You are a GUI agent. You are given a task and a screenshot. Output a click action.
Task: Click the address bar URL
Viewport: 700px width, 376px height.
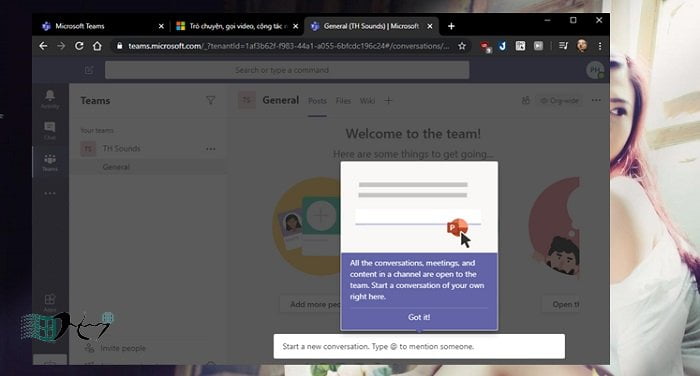[x=289, y=46]
